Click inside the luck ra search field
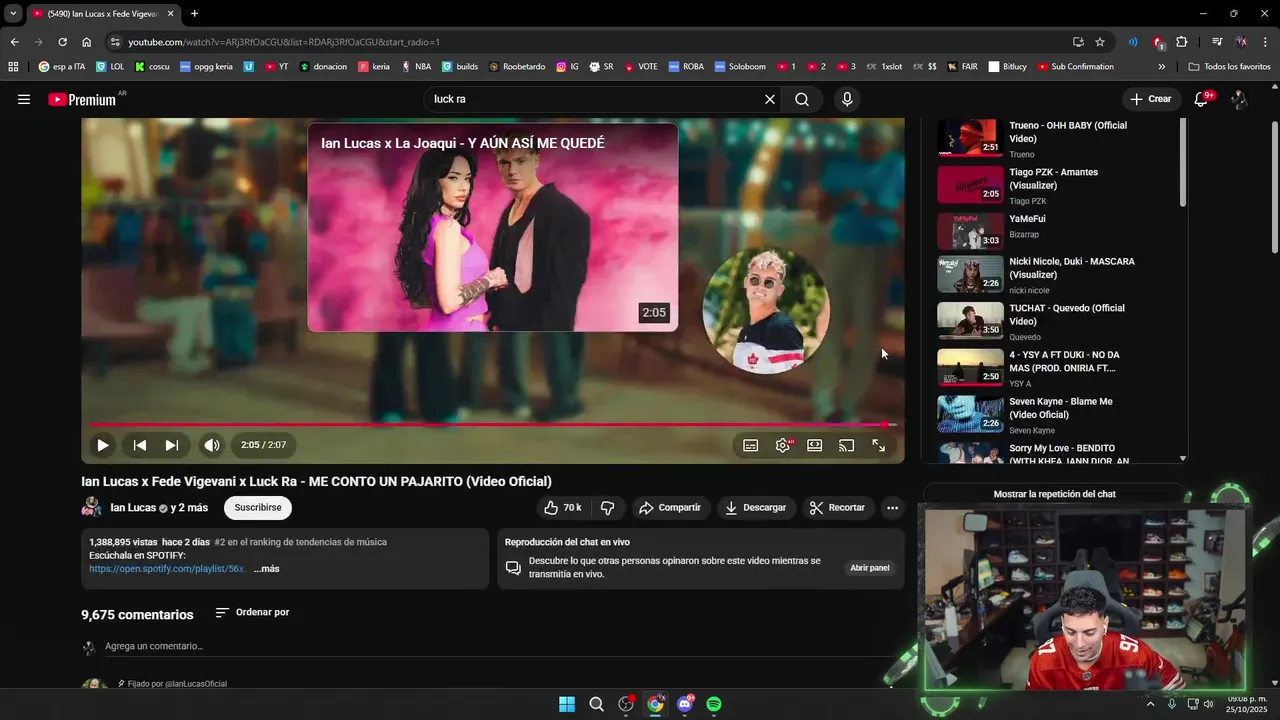Viewport: 1280px width, 720px height. point(590,99)
